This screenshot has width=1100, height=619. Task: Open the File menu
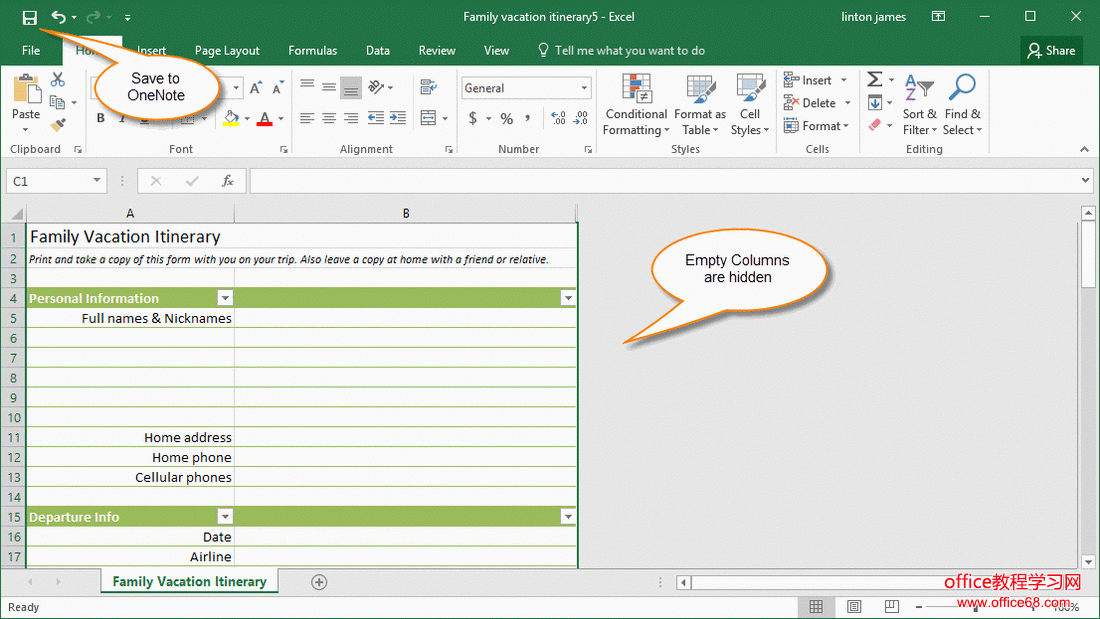31,50
